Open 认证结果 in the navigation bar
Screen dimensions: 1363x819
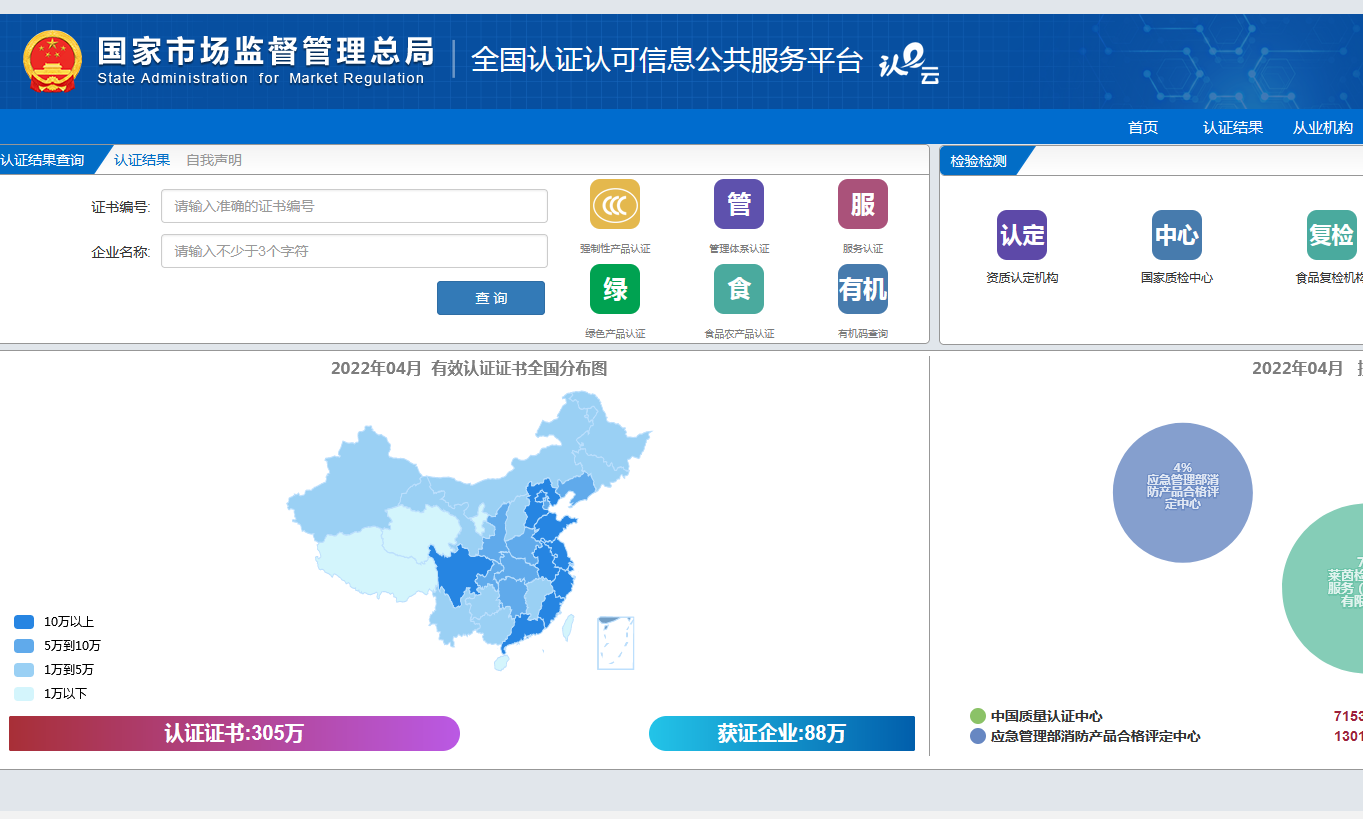(x=1233, y=127)
